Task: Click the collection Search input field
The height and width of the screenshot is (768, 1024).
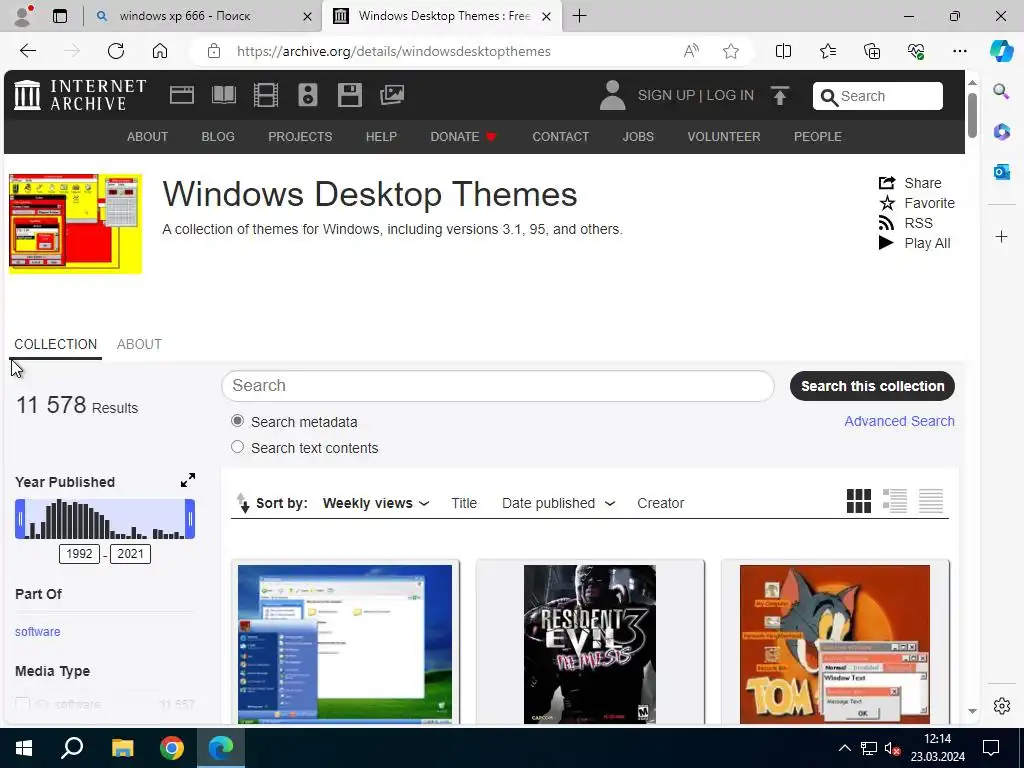Action: tap(498, 385)
